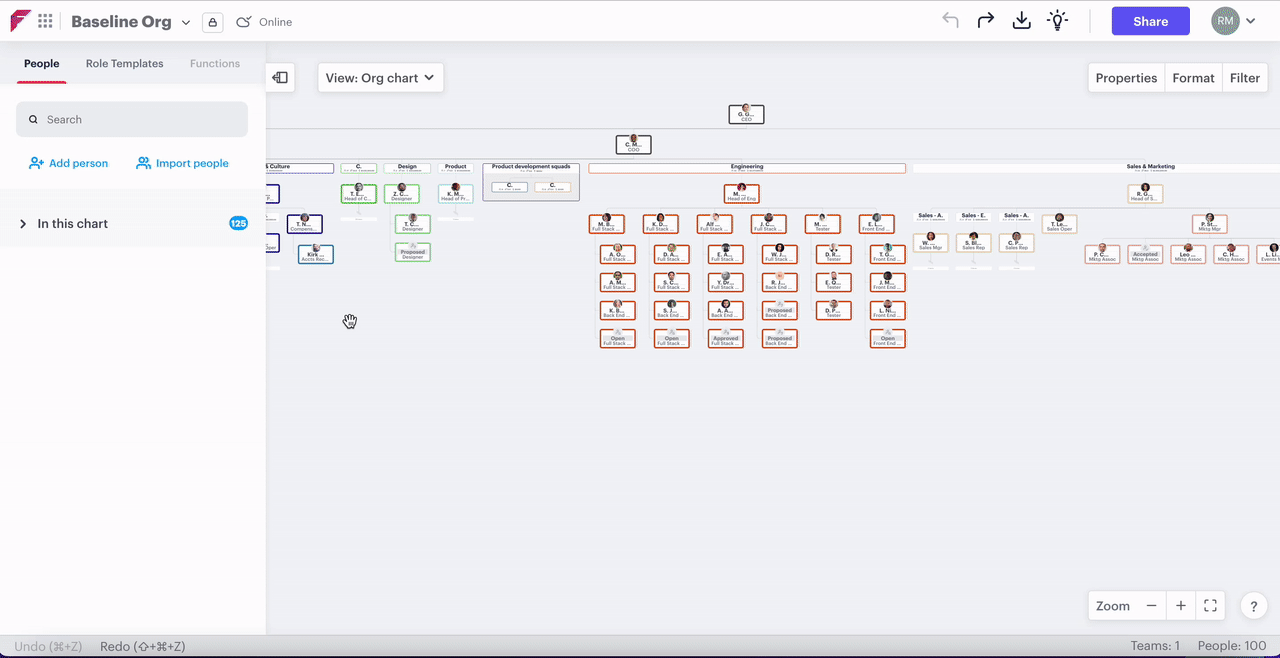Viewport: 1280px width, 658px height.
Task: Expand the In this chart section
Action: pos(23,224)
